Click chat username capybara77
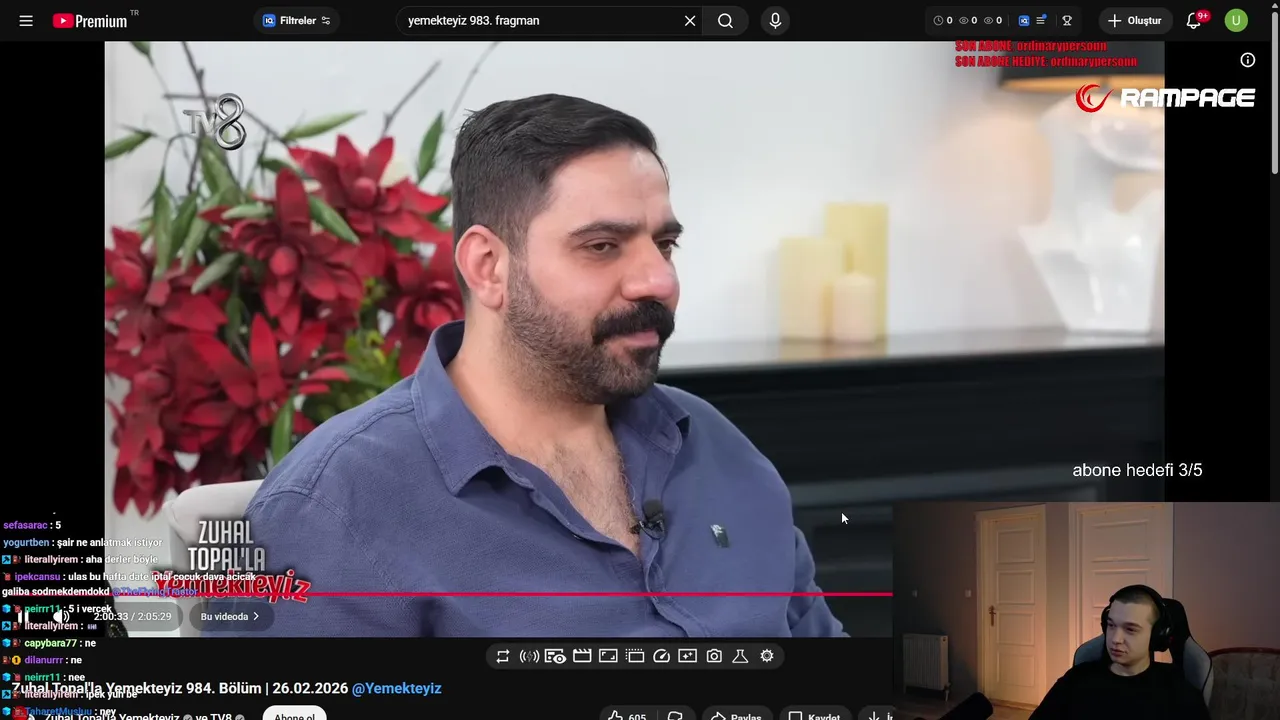The width and height of the screenshot is (1280, 720). [50, 643]
